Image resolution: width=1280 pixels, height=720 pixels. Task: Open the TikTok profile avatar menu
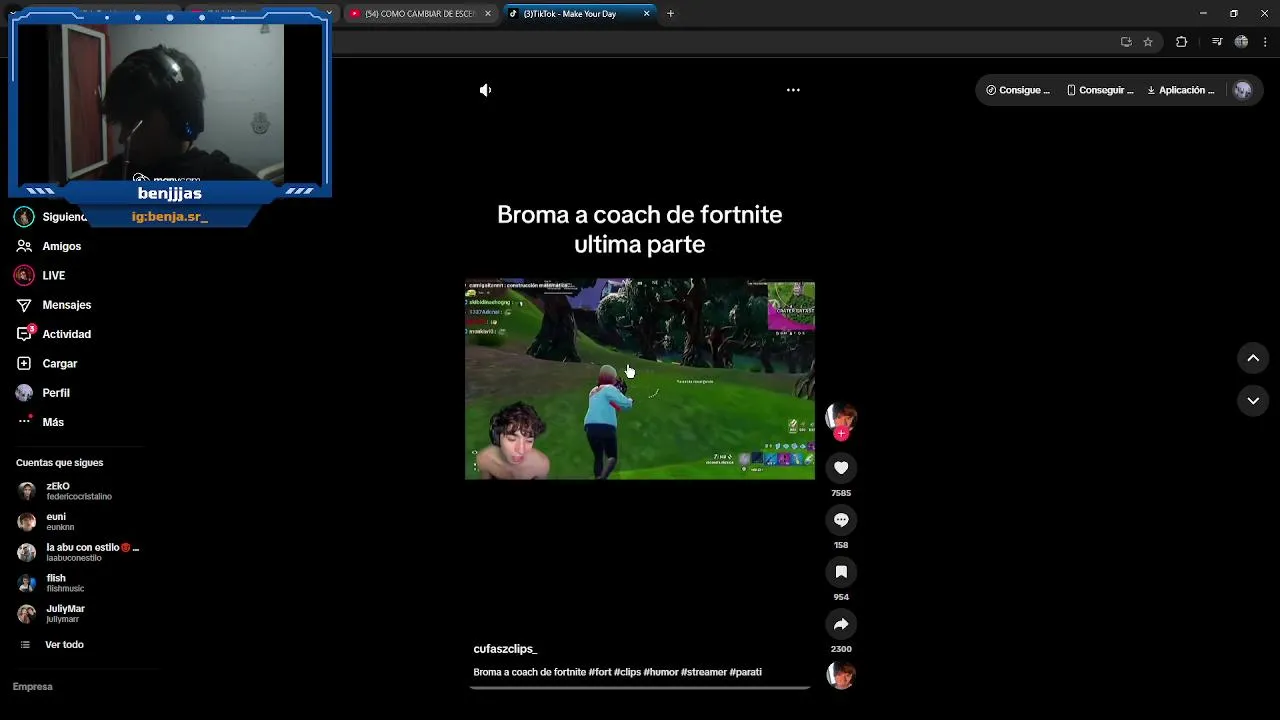1243,90
